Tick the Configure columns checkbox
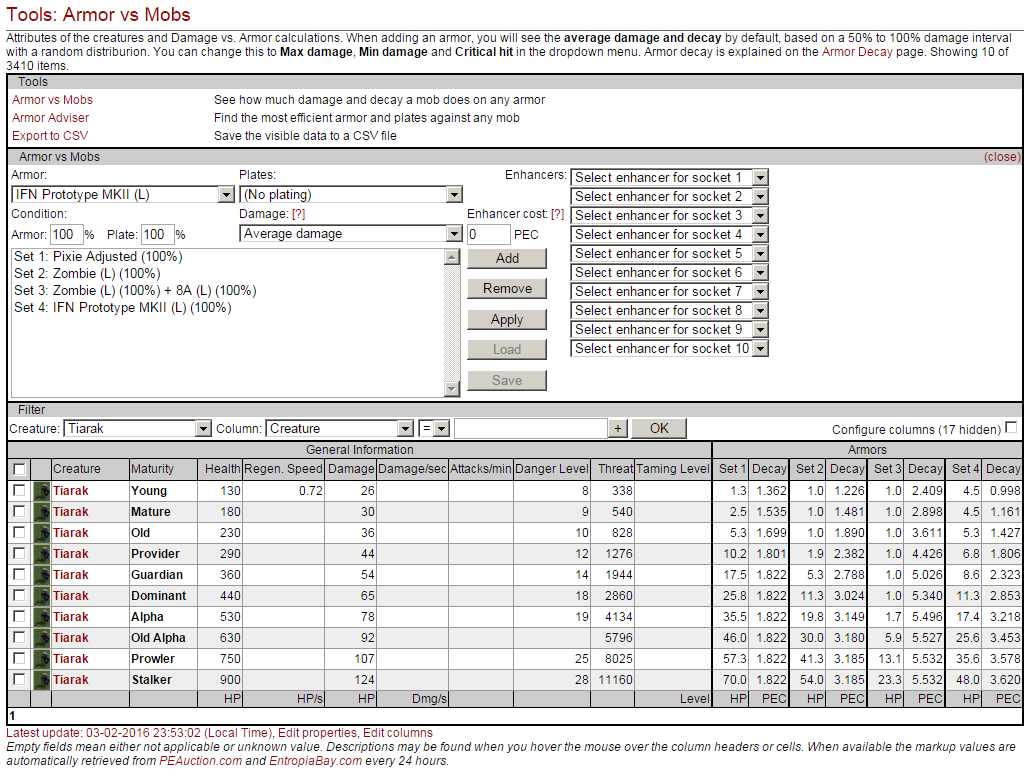This screenshot has height=769, width=1028. click(1011, 428)
